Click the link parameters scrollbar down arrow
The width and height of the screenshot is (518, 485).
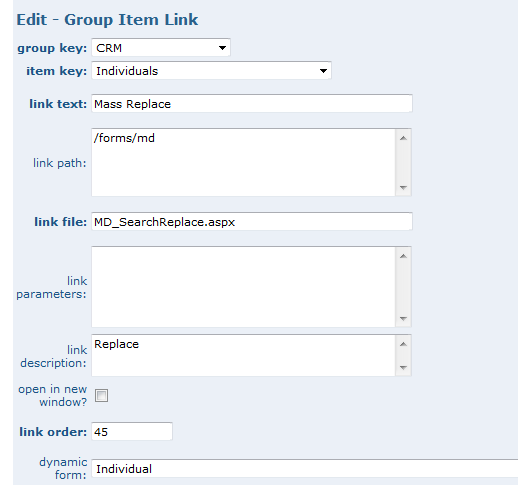pyautogui.click(x=403, y=319)
